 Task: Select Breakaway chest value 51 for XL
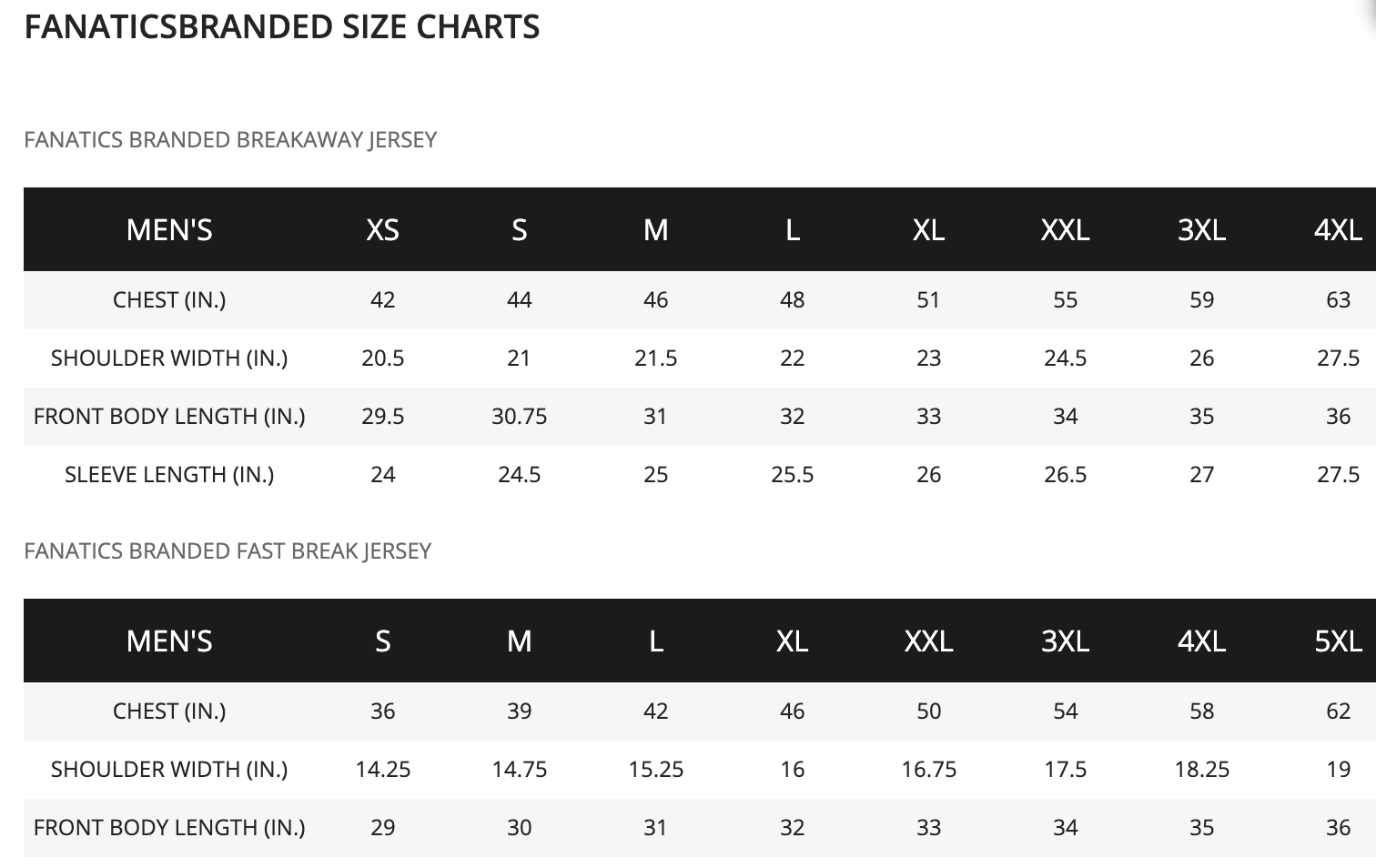(x=928, y=300)
